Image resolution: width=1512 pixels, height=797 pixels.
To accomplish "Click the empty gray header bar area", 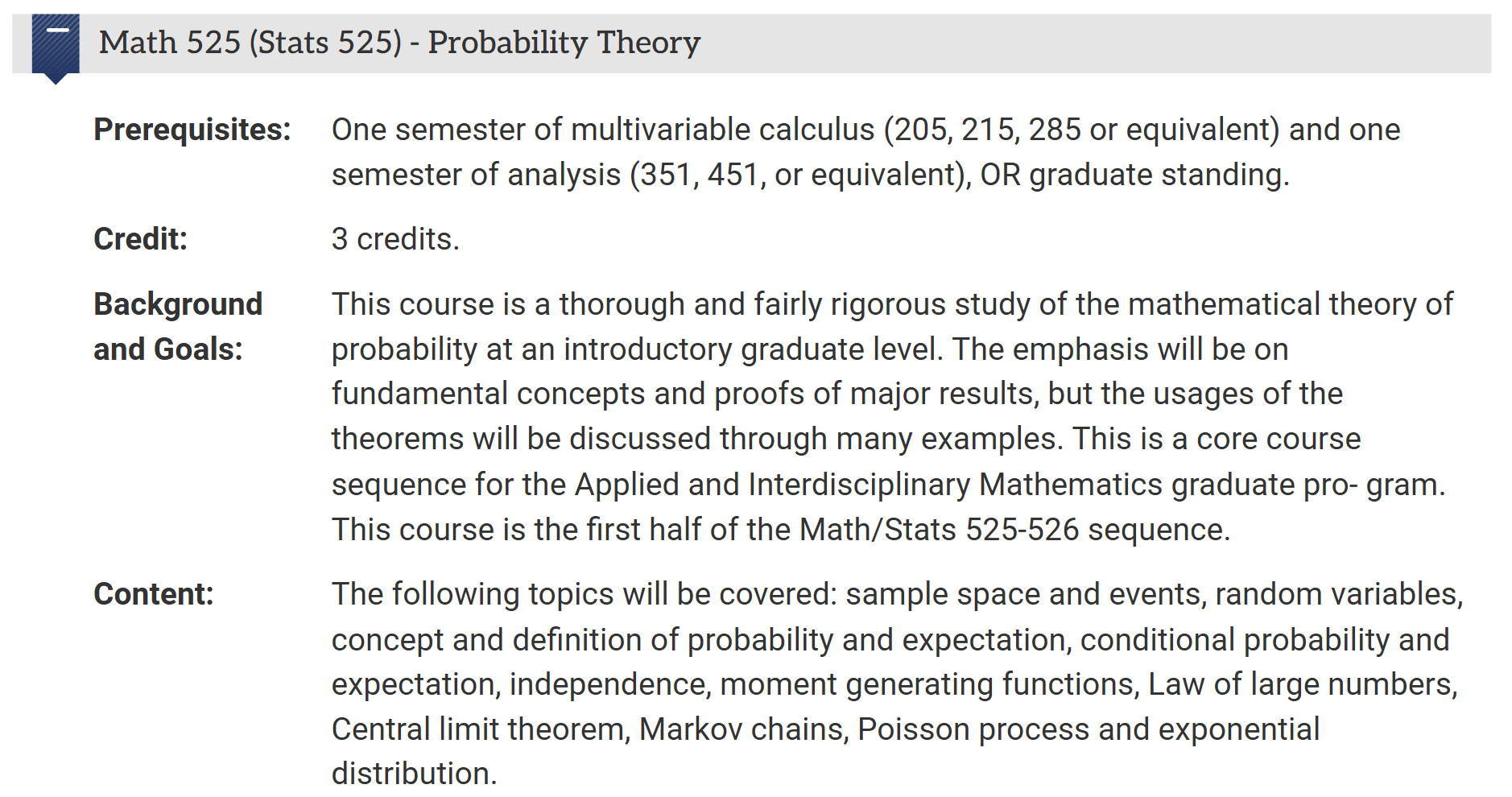I will tap(1095, 43).
